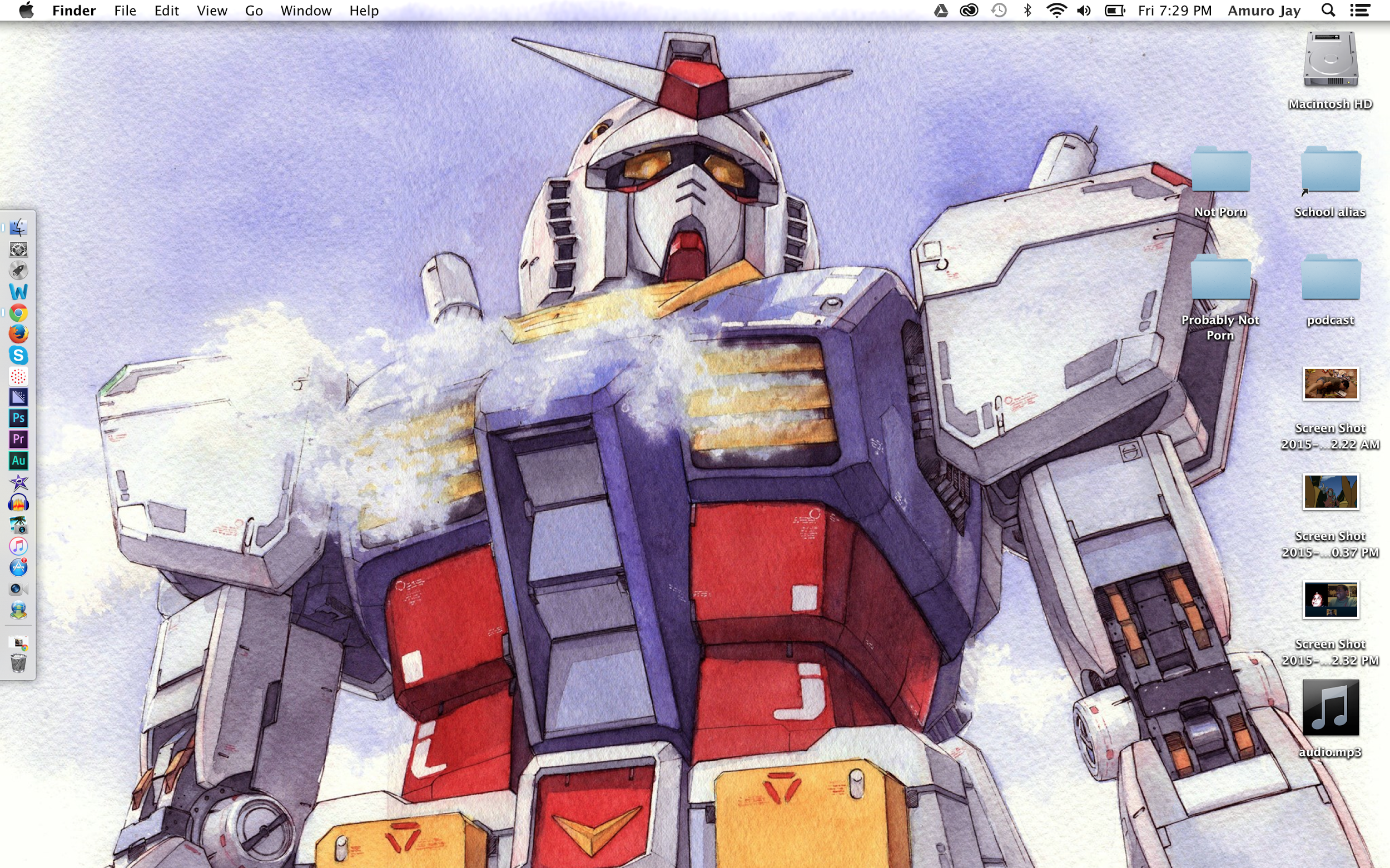
Task: Click Google Drive menu bar icon
Action: [x=941, y=11]
